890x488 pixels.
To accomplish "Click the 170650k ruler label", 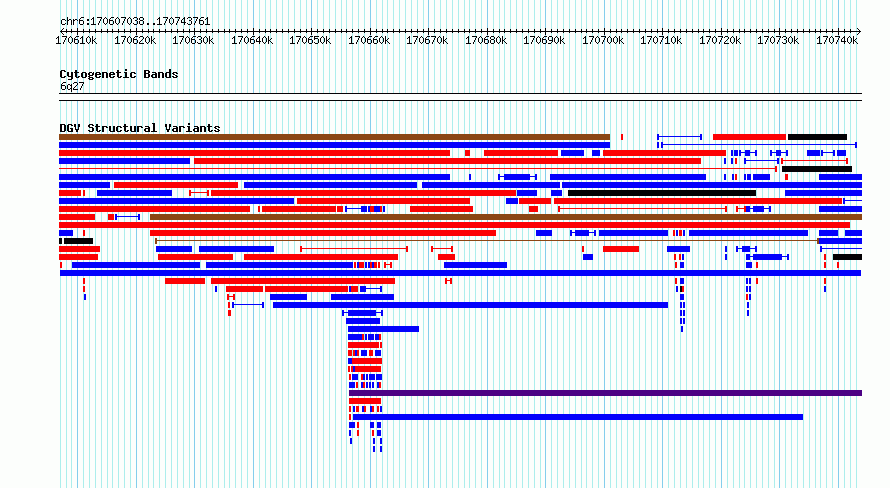I will (310, 40).
